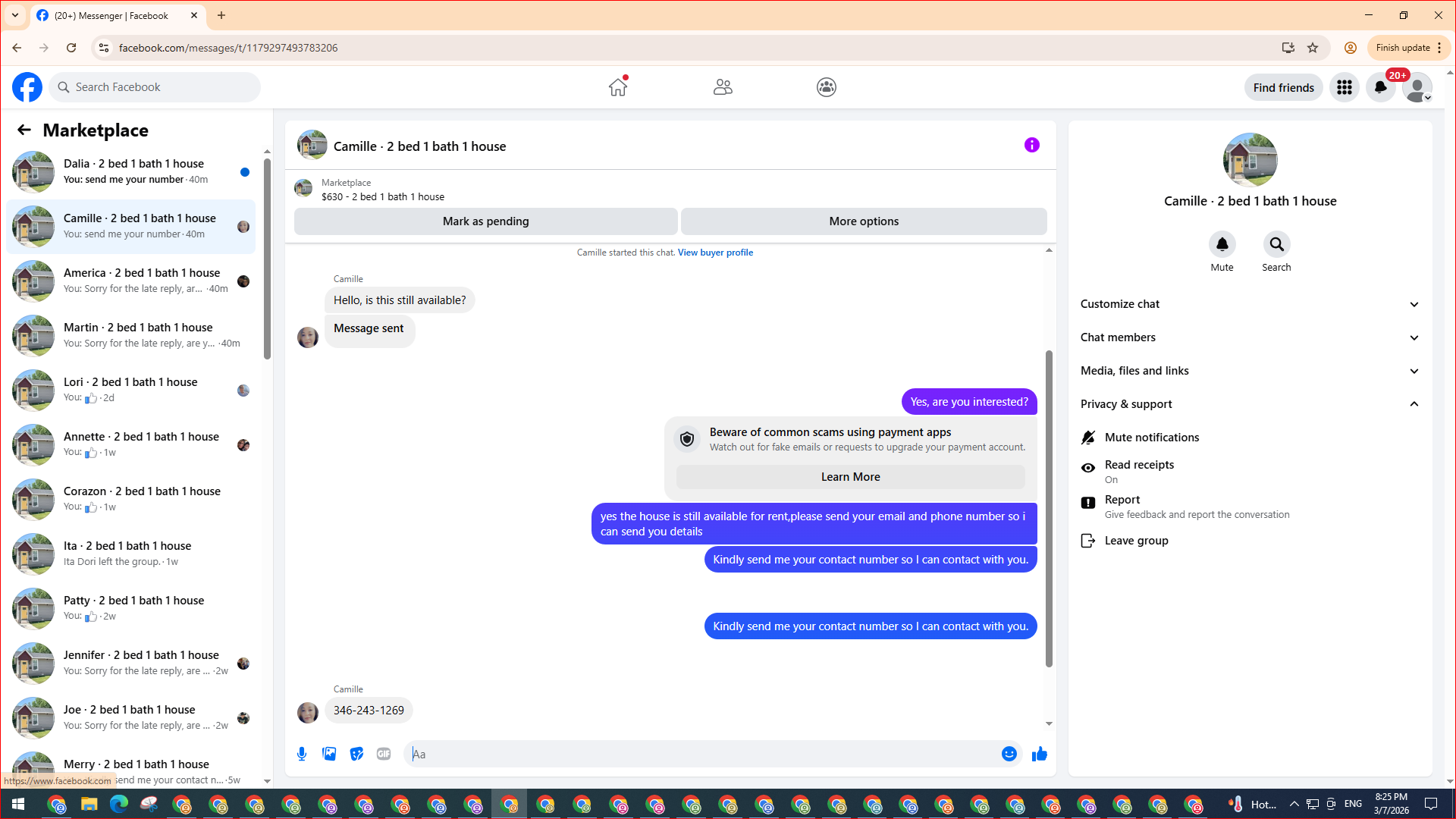Image resolution: width=1456 pixels, height=819 pixels.
Task: Open America's 2 bed 1 bath conversation
Action: [130, 281]
